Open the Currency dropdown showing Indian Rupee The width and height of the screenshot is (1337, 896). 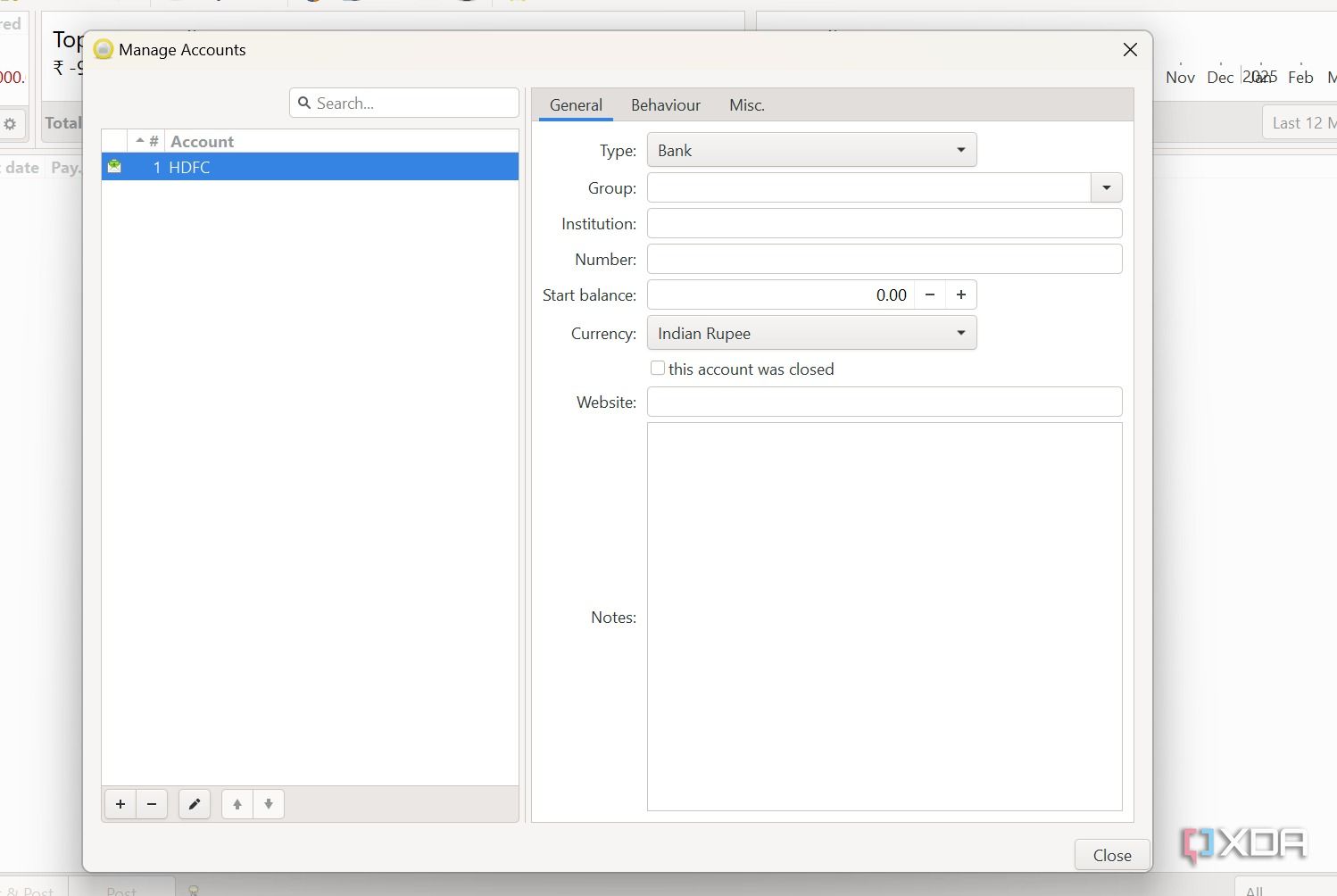(x=812, y=333)
